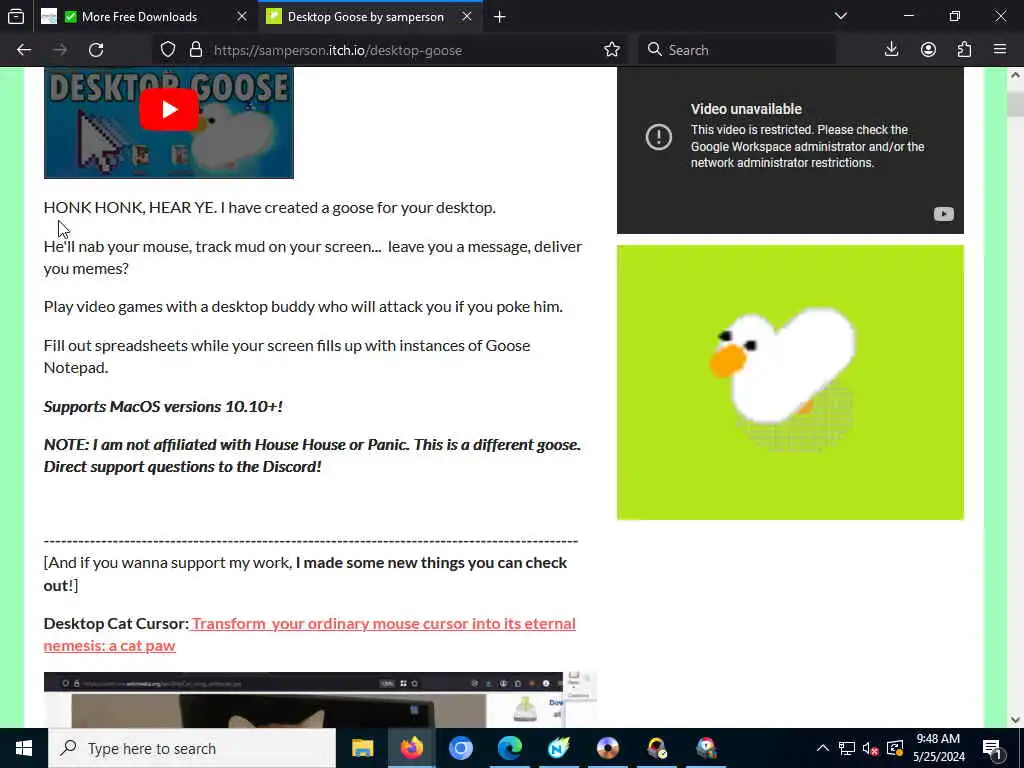Viewport: 1024px width, 768px height.
Task: Open the cat cursor screenshot preview
Action: 320,699
